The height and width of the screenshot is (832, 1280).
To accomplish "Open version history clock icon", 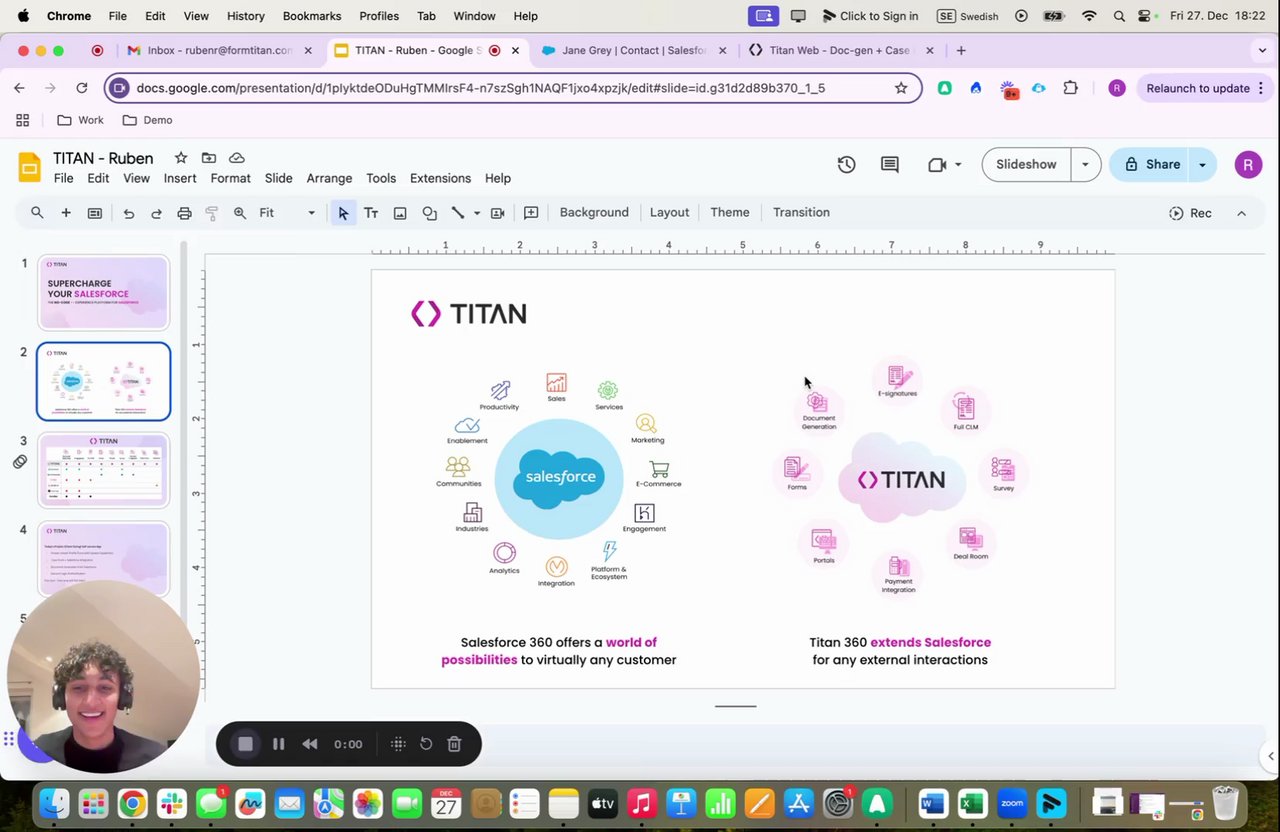I will [x=846, y=165].
